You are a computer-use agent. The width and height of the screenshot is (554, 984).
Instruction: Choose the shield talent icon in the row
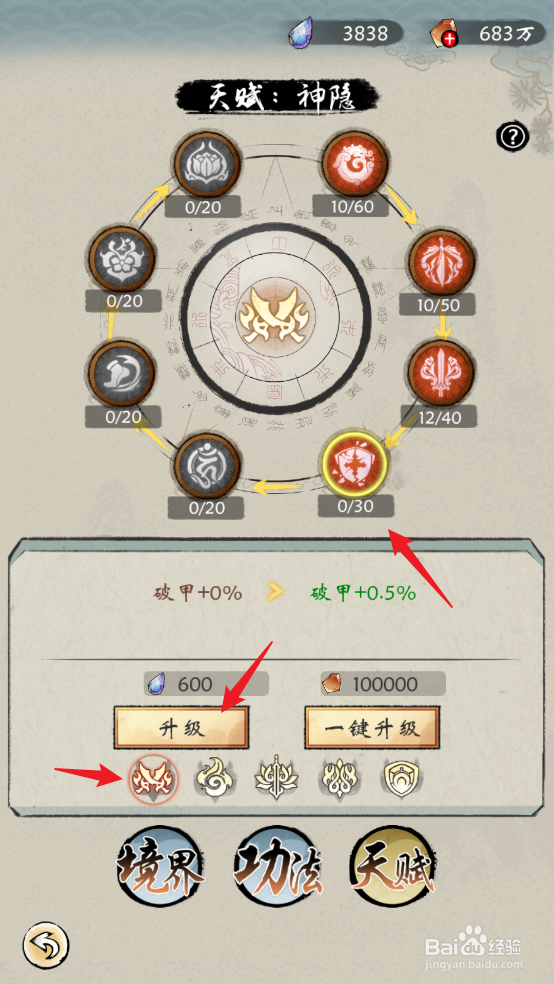(403, 779)
